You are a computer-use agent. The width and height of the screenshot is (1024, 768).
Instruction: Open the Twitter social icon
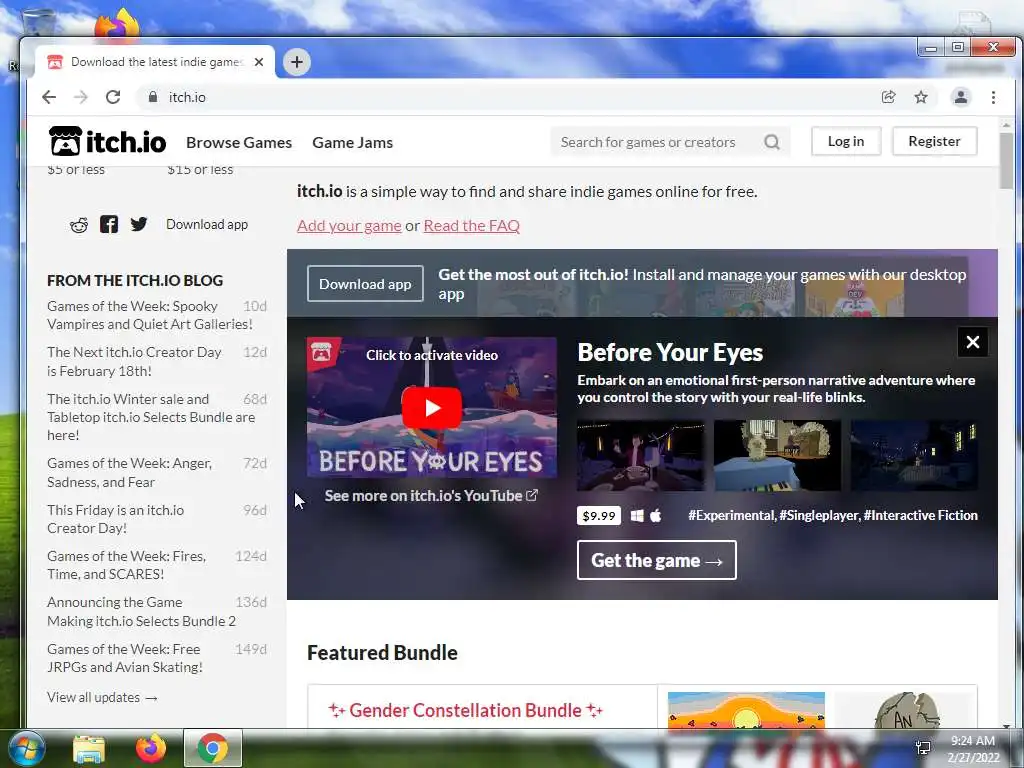click(x=138, y=224)
